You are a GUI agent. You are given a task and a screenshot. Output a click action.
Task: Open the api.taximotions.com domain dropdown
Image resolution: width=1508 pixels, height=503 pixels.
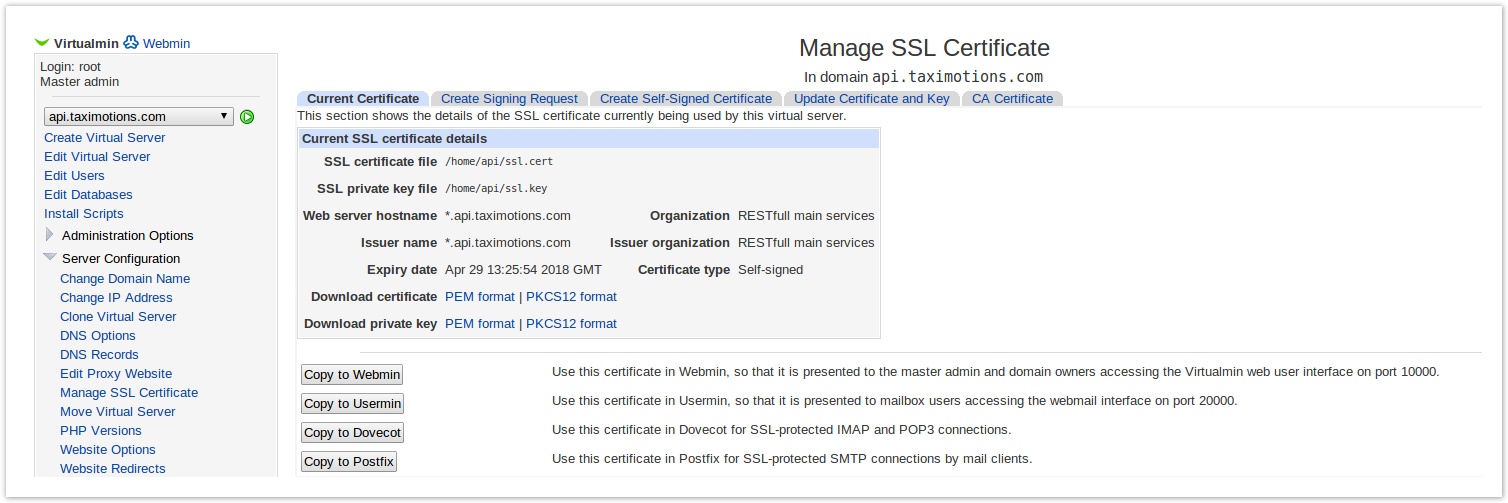[139, 117]
